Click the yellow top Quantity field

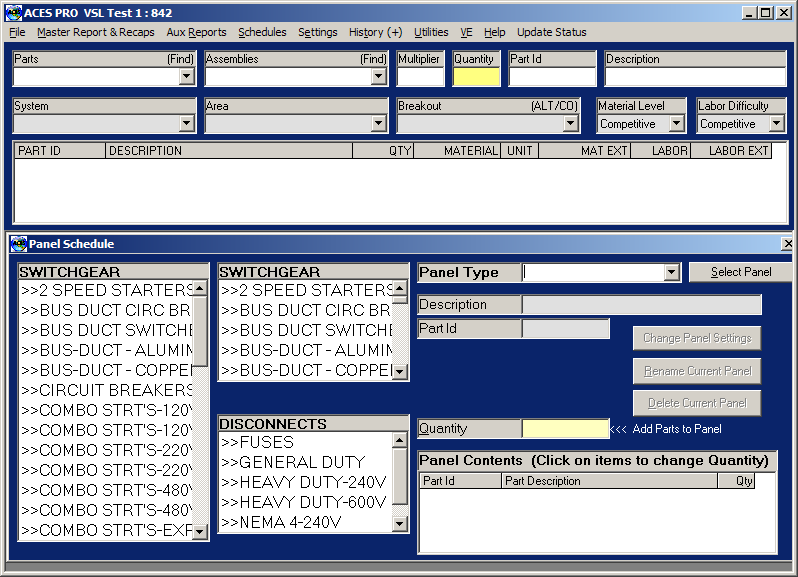pos(476,76)
